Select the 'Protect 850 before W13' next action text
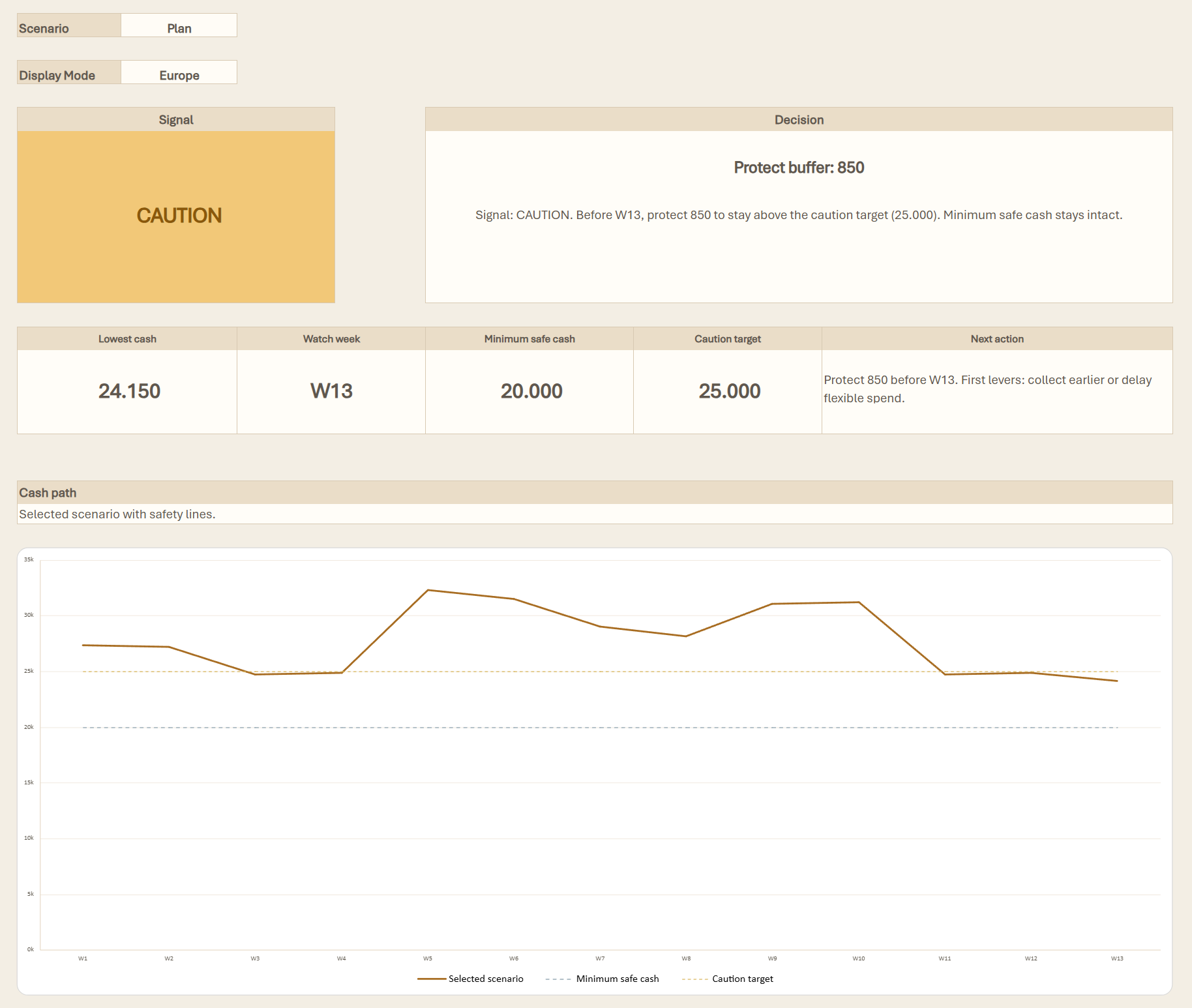This screenshot has height=1008, width=1192. click(988, 389)
